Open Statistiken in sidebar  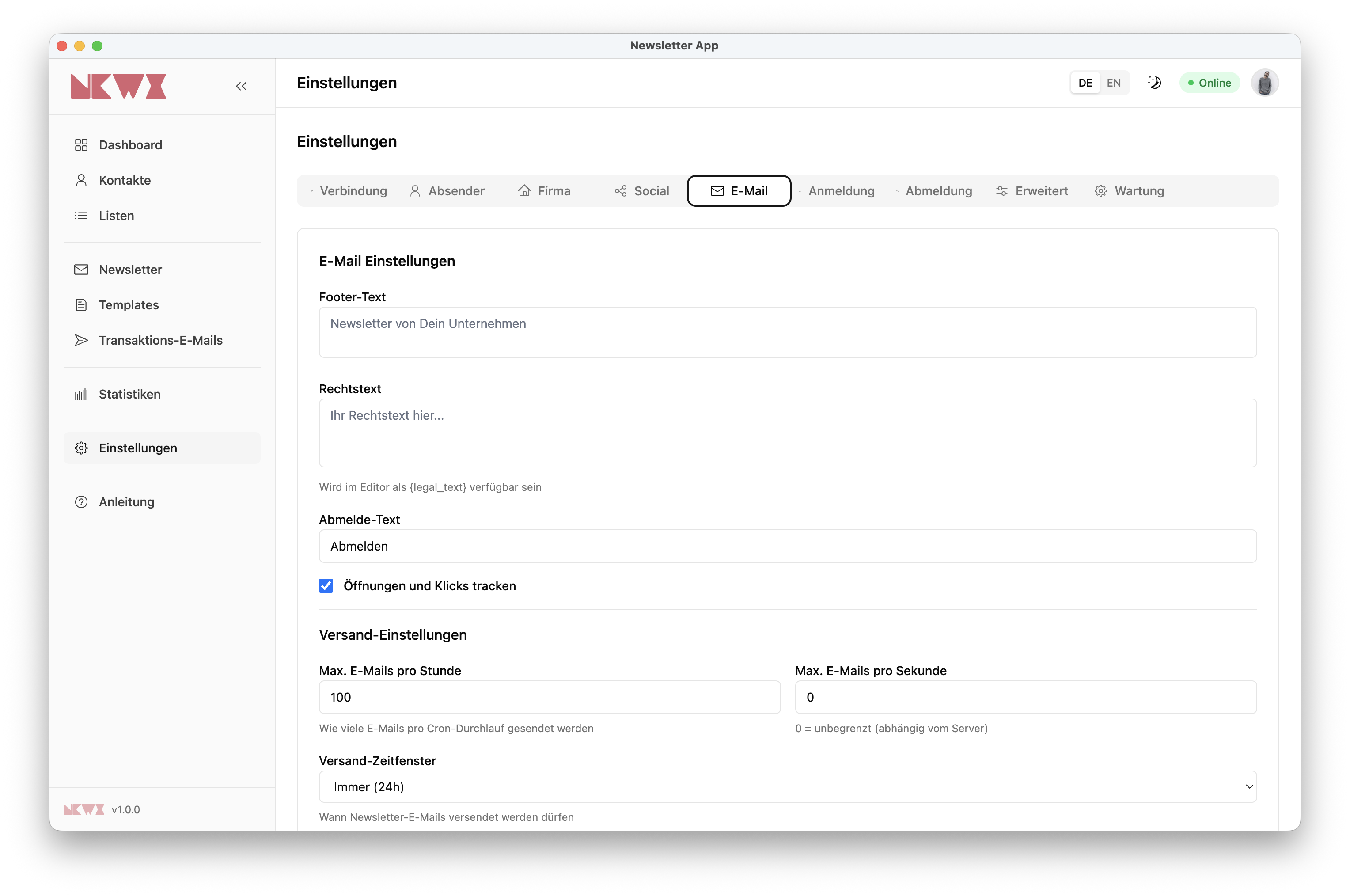130,394
